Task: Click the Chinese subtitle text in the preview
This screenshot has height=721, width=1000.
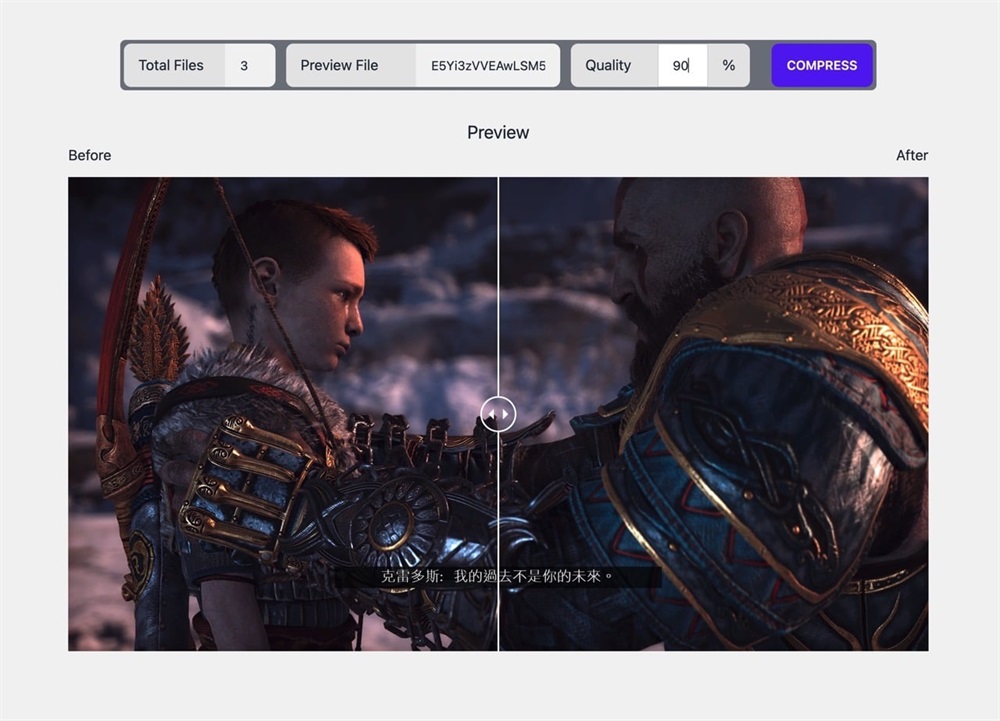Action: (497, 577)
